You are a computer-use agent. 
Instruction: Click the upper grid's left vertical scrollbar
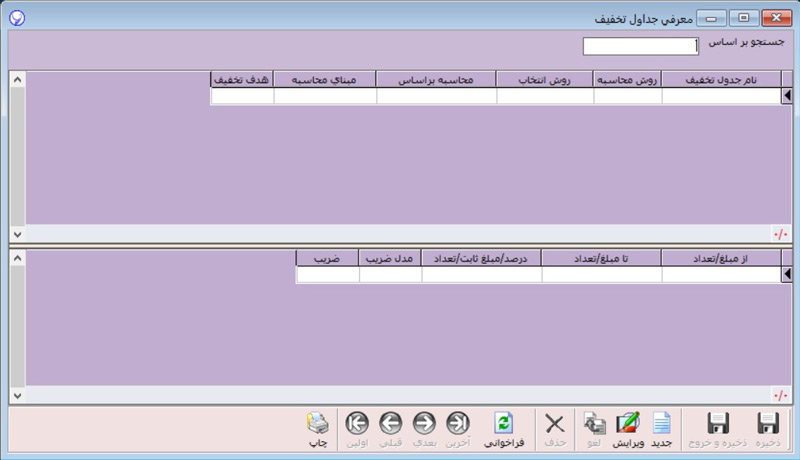click(x=17, y=150)
